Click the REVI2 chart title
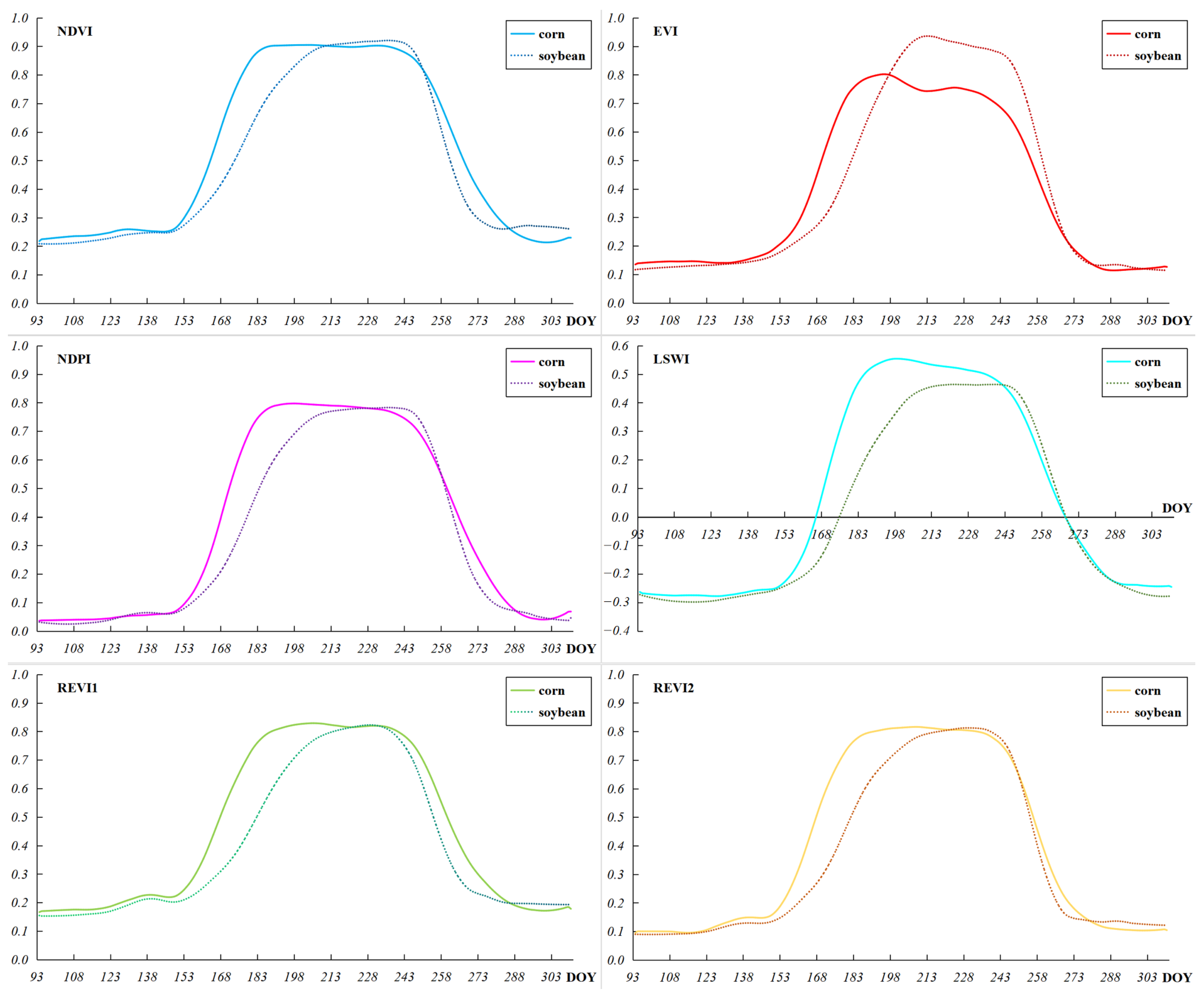 (673, 688)
